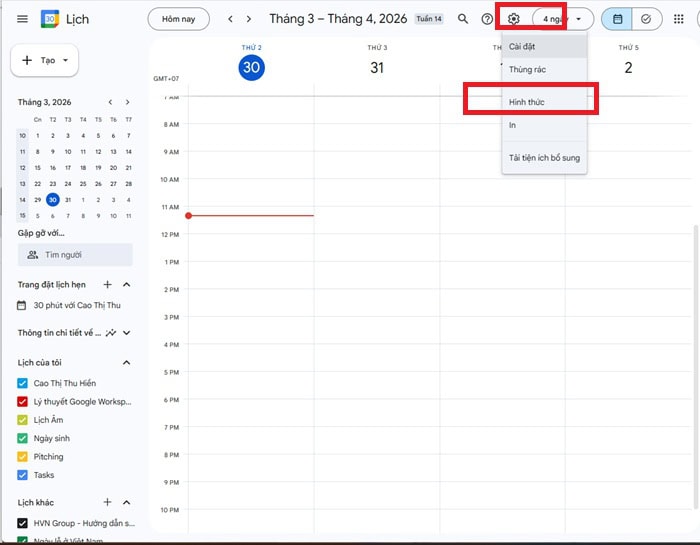Viewport: 700px width, 545px height.
Task: Toggle the Pitching calendar checkbox
Action: tap(23, 457)
